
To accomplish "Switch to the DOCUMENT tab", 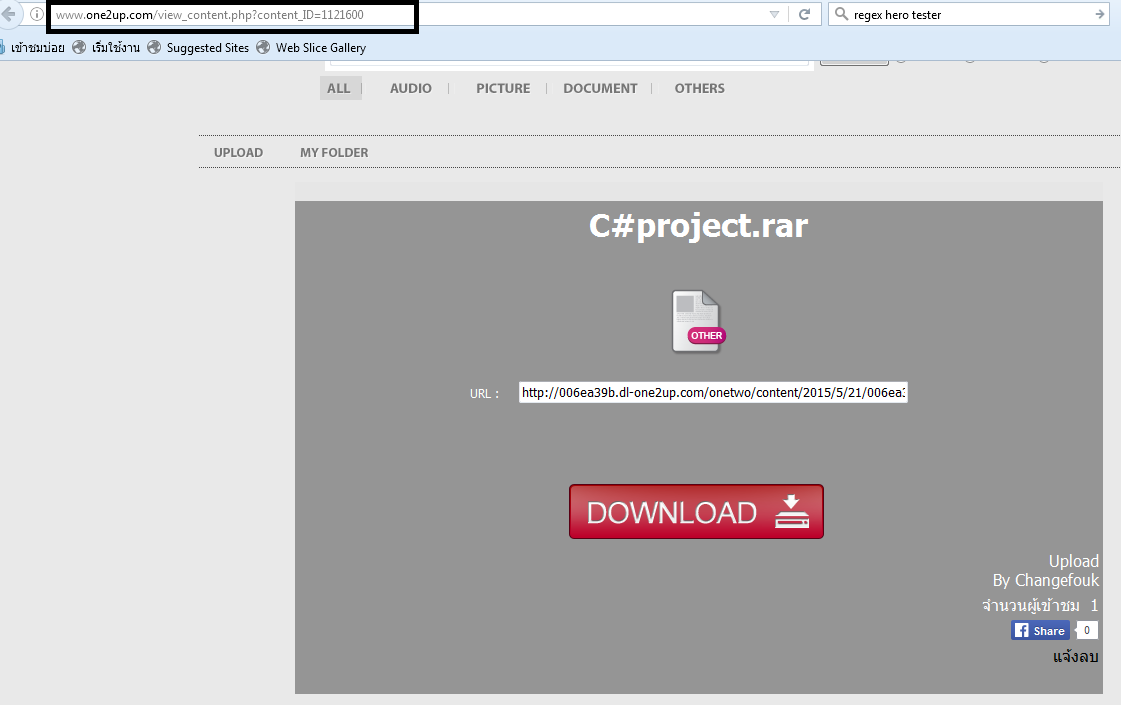I will [601, 89].
